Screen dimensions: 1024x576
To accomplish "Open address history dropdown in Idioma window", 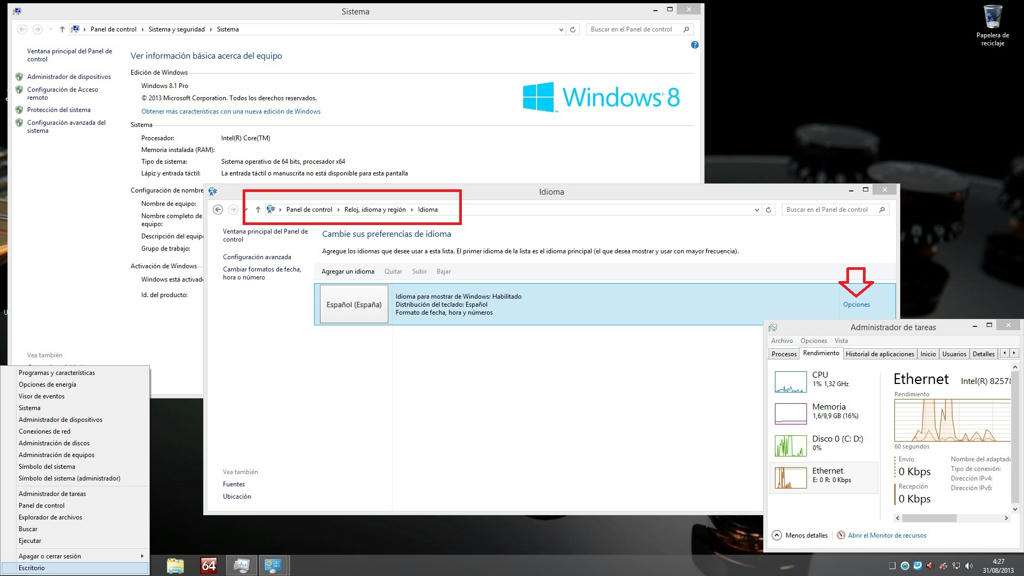I will 756,210.
